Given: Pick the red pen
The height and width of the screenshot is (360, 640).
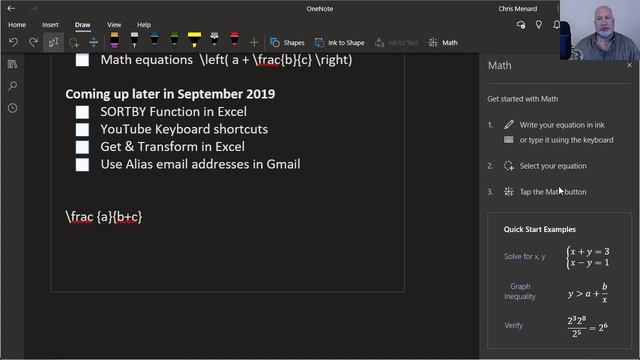Looking at the screenshot, I should (234, 40).
